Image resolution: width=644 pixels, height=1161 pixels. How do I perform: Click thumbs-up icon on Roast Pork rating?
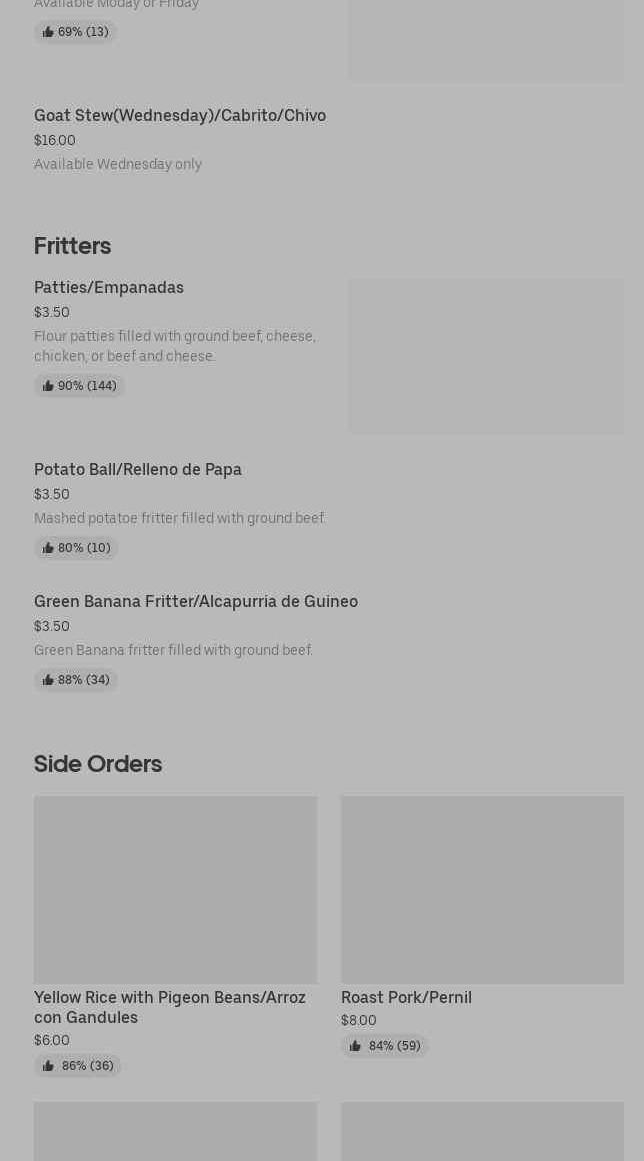pyautogui.click(x=355, y=1046)
